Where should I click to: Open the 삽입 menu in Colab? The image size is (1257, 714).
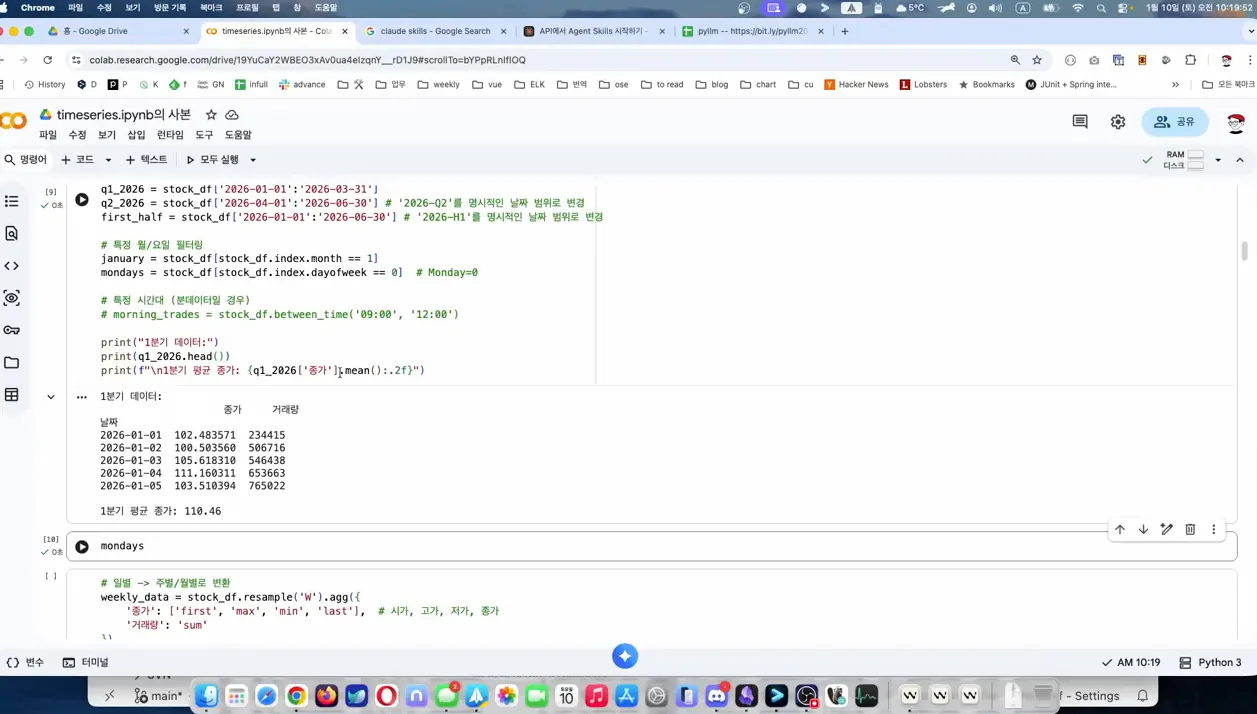(136, 135)
